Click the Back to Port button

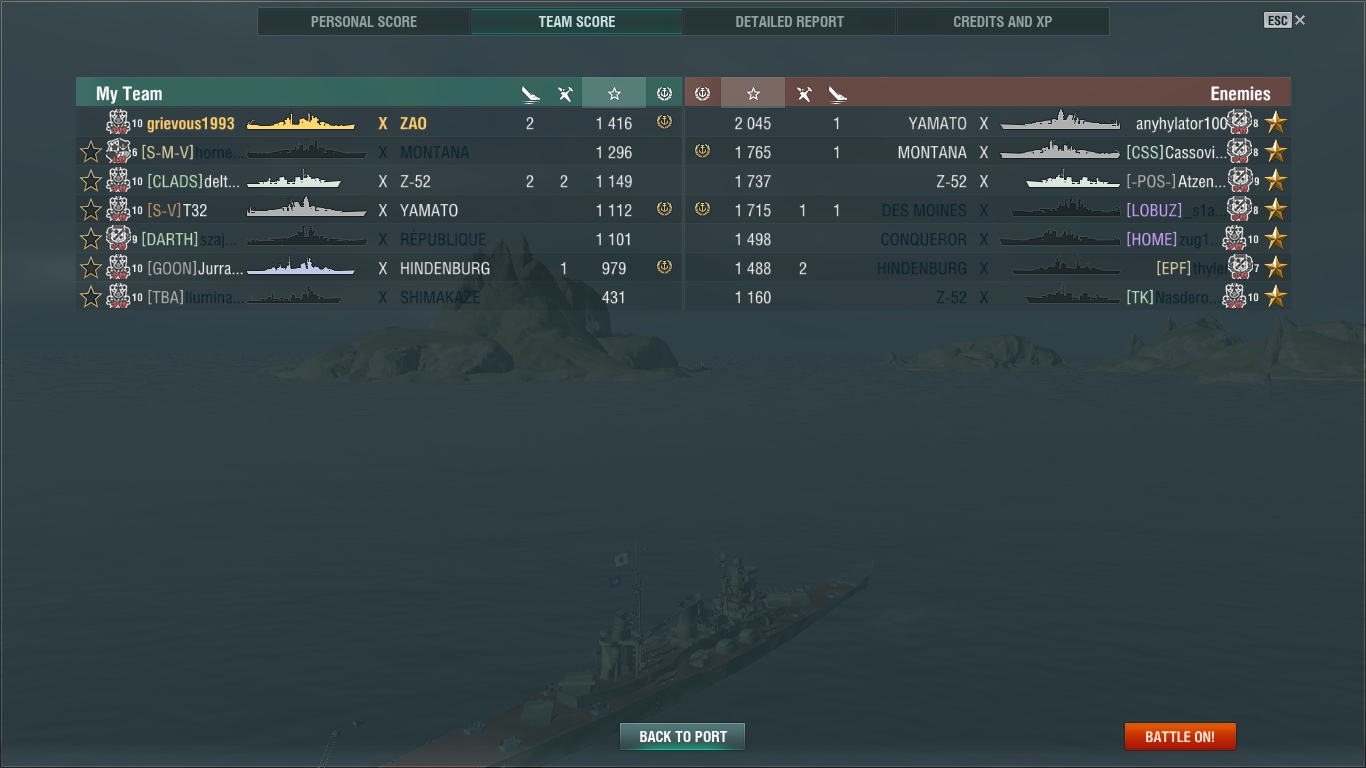point(683,737)
